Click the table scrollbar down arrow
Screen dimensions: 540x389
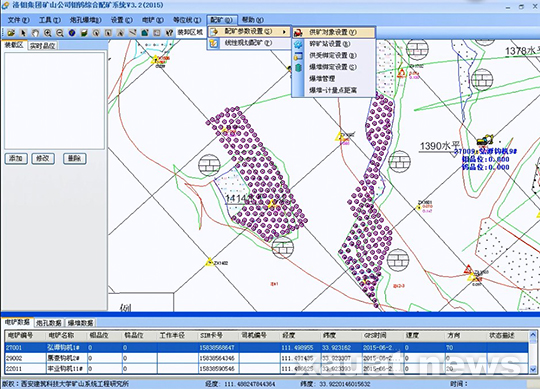click(532, 370)
